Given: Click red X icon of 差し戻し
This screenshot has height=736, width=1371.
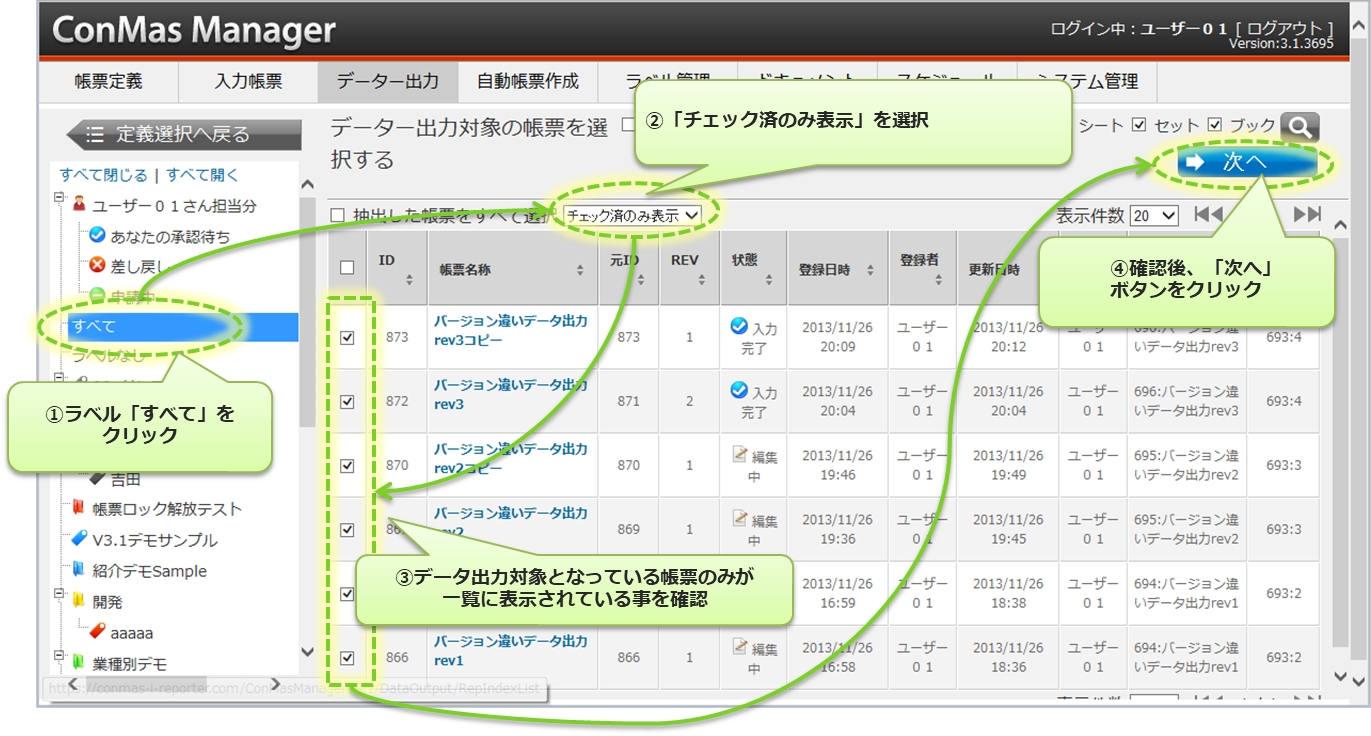Looking at the screenshot, I should [x=97, y=265].
